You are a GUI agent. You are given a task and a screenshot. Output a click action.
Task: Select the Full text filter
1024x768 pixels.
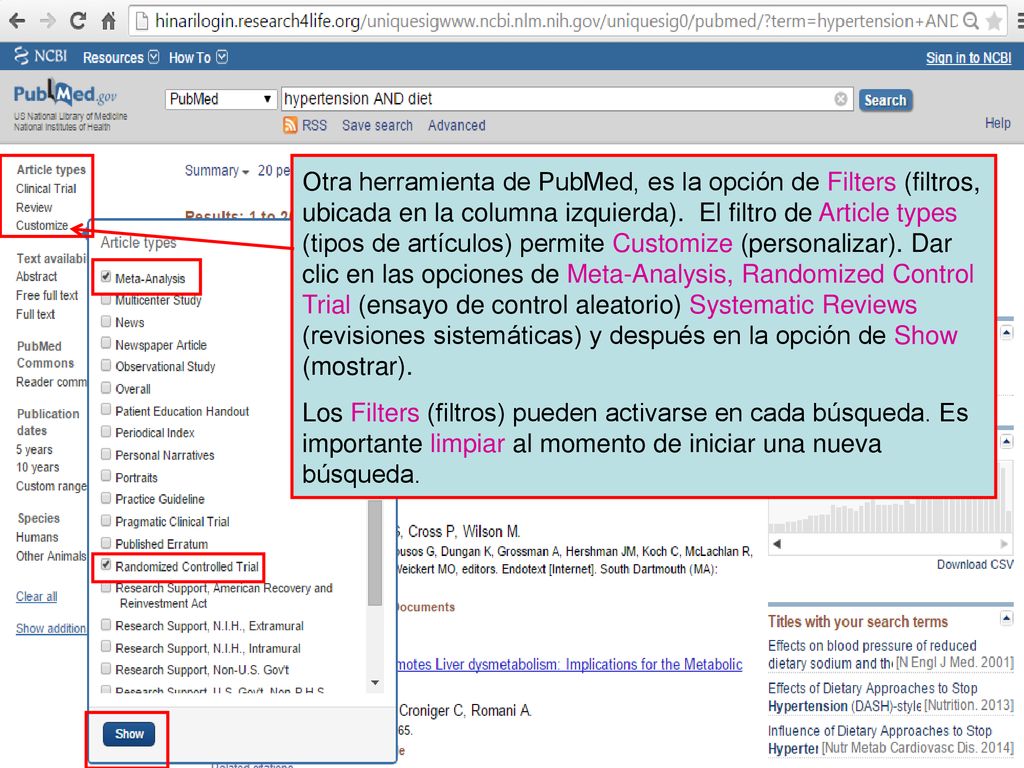tap(35, 315)
